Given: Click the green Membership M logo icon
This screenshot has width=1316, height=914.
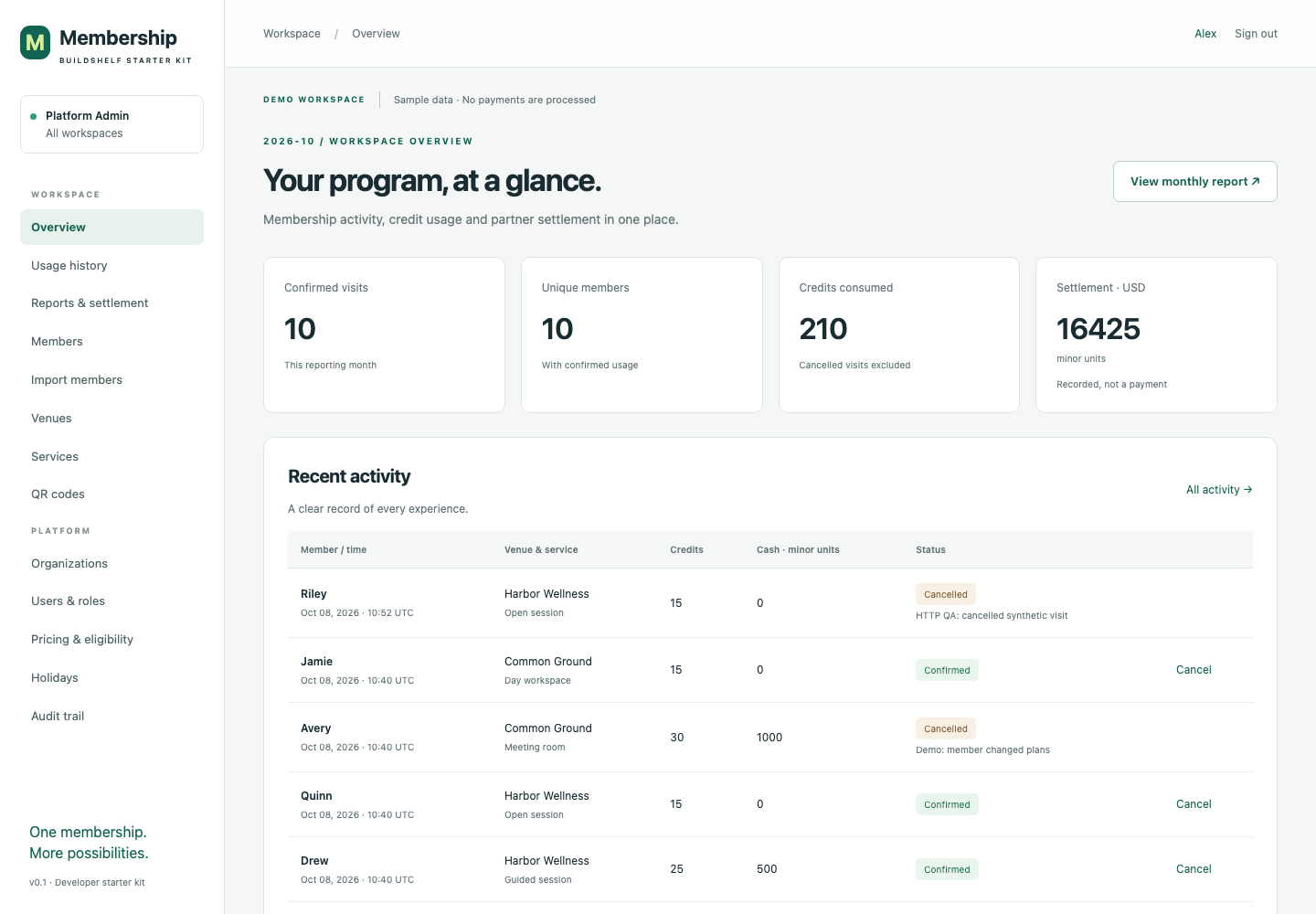Looking at the screenshot, I should pos(36,42).
